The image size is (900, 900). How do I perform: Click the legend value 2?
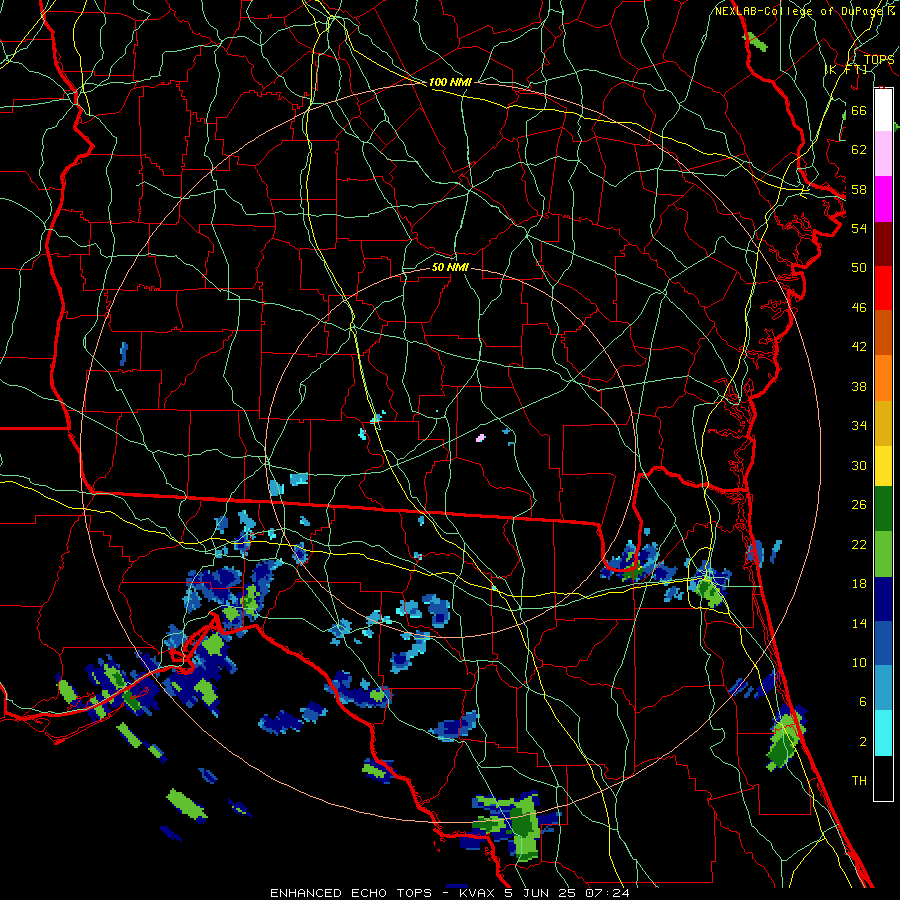pyautogui.click(x=862, y=742)
